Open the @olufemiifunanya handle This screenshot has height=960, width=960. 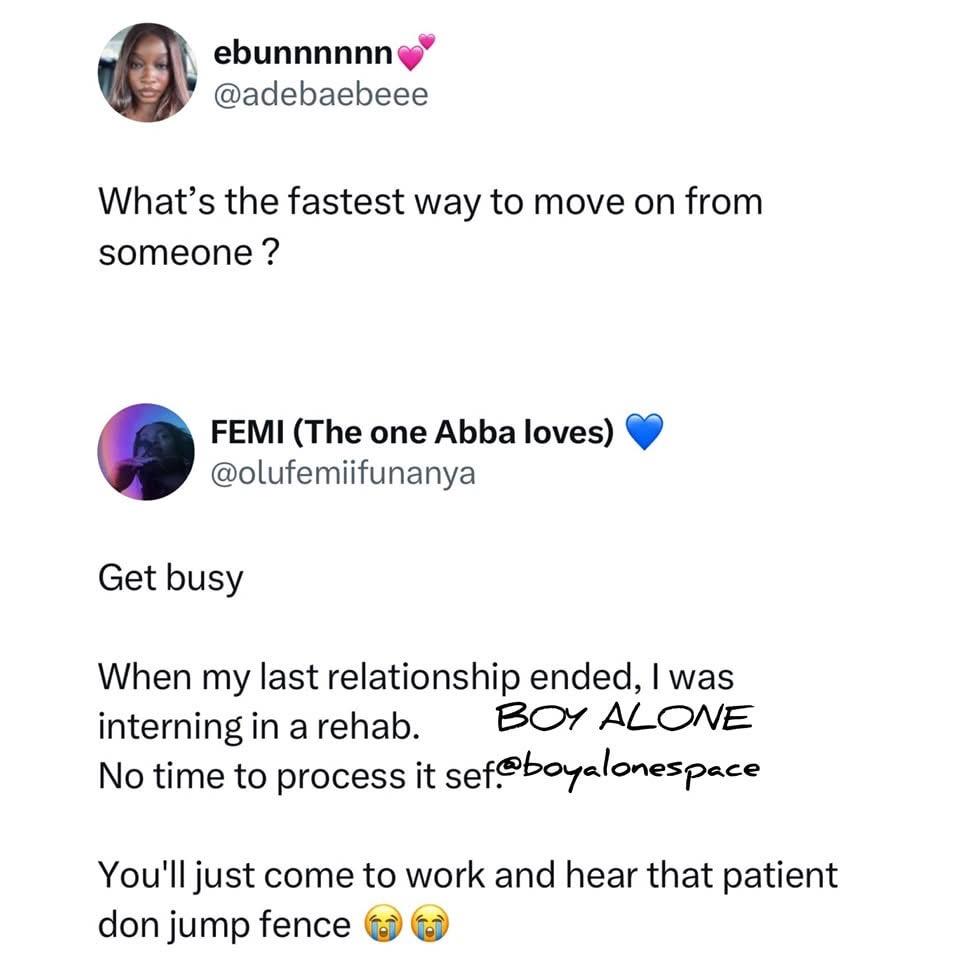click(343, 474)
